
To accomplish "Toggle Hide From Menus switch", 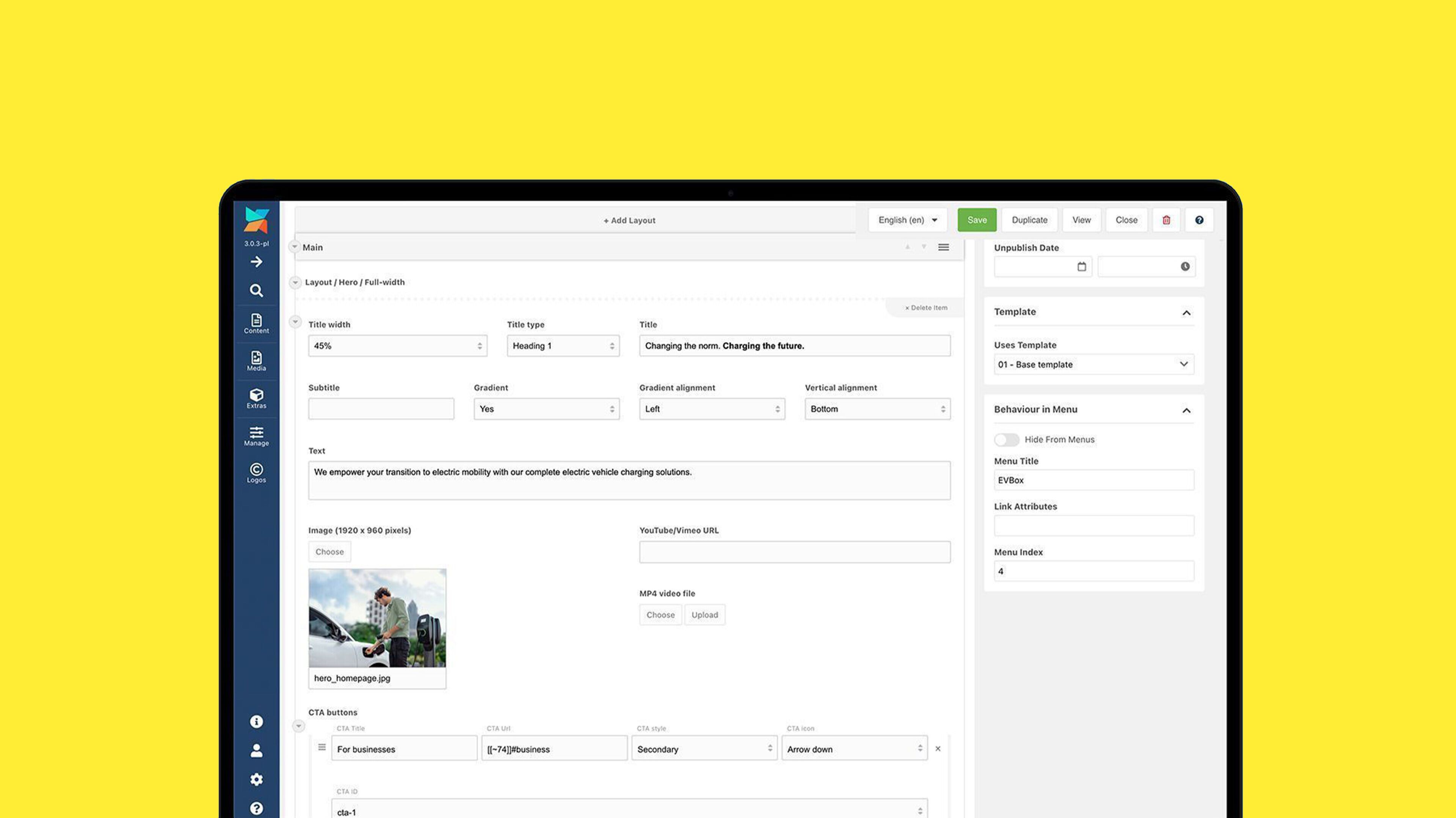I will [1006, 439].
